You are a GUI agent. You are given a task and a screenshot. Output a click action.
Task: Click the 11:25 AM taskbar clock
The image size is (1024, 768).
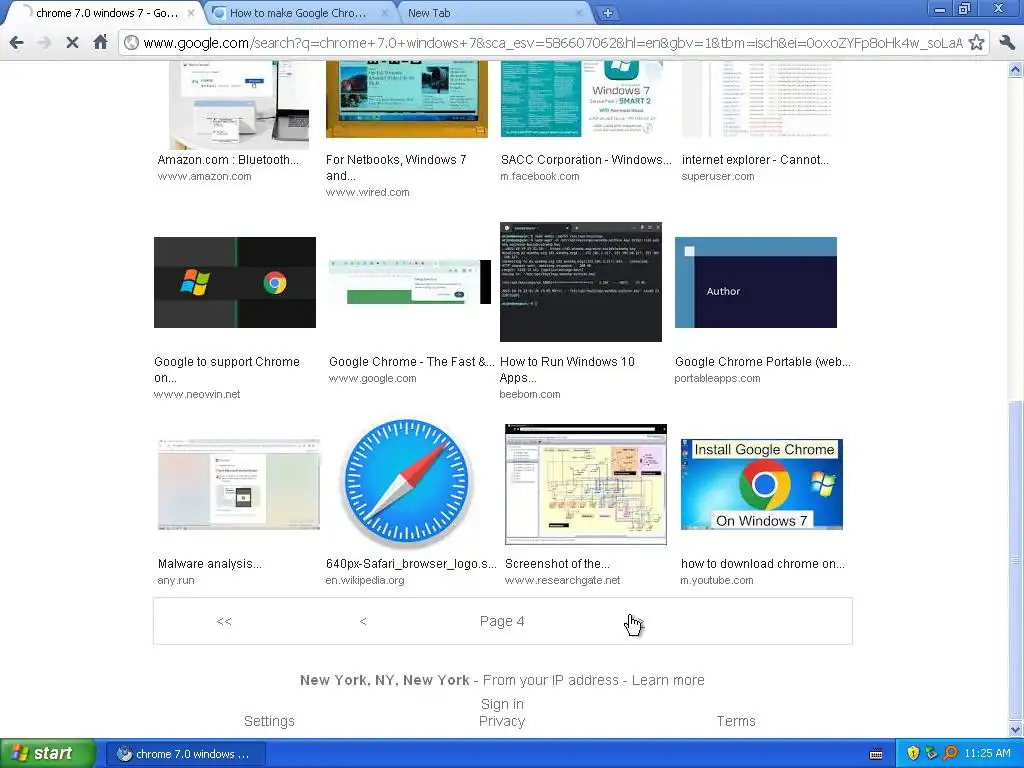click(987, 754)
